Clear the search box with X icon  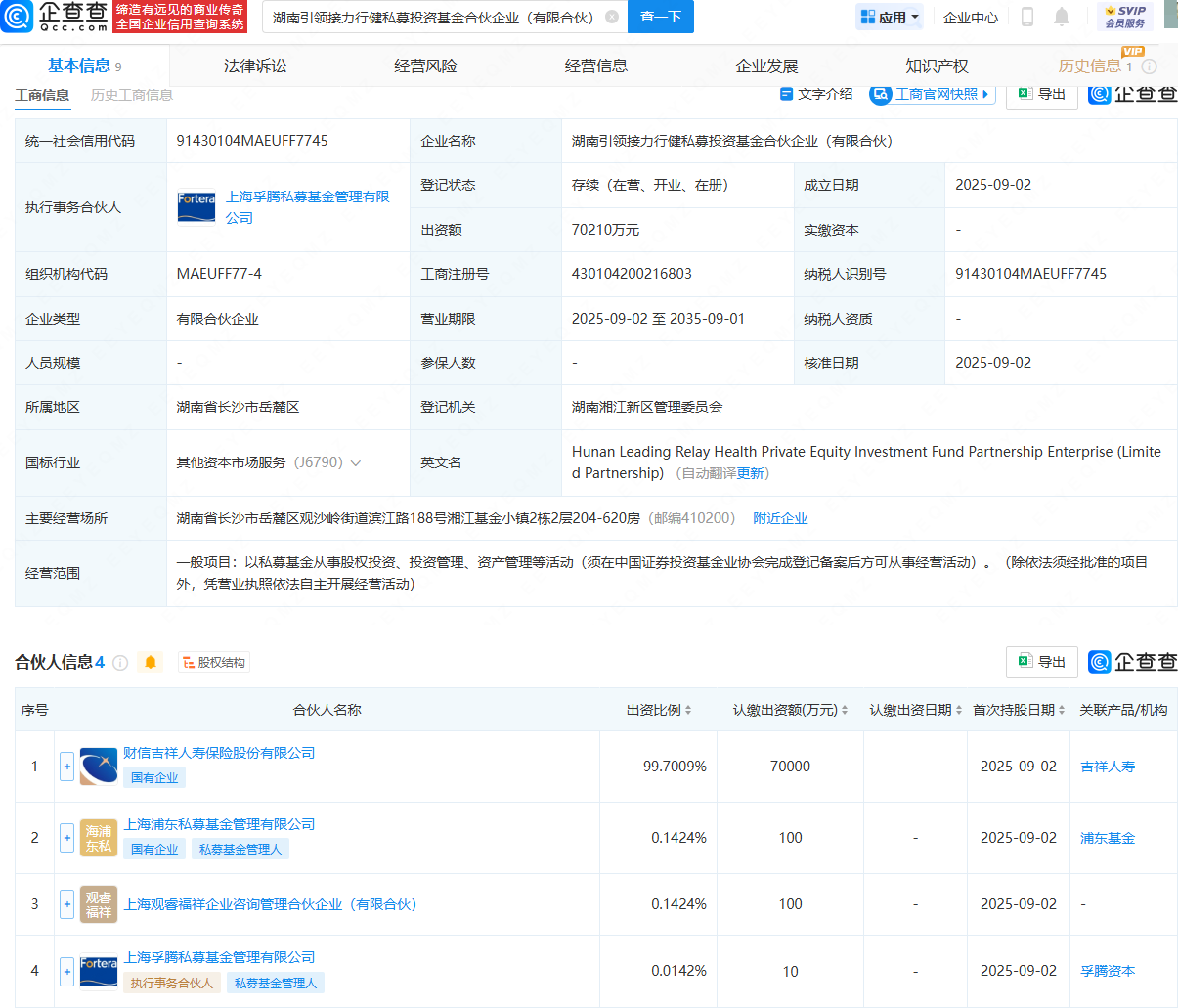(x=612, y=17)
